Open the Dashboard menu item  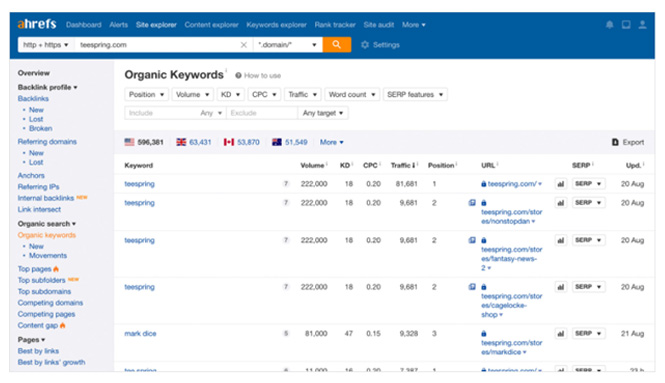(84, 25)
